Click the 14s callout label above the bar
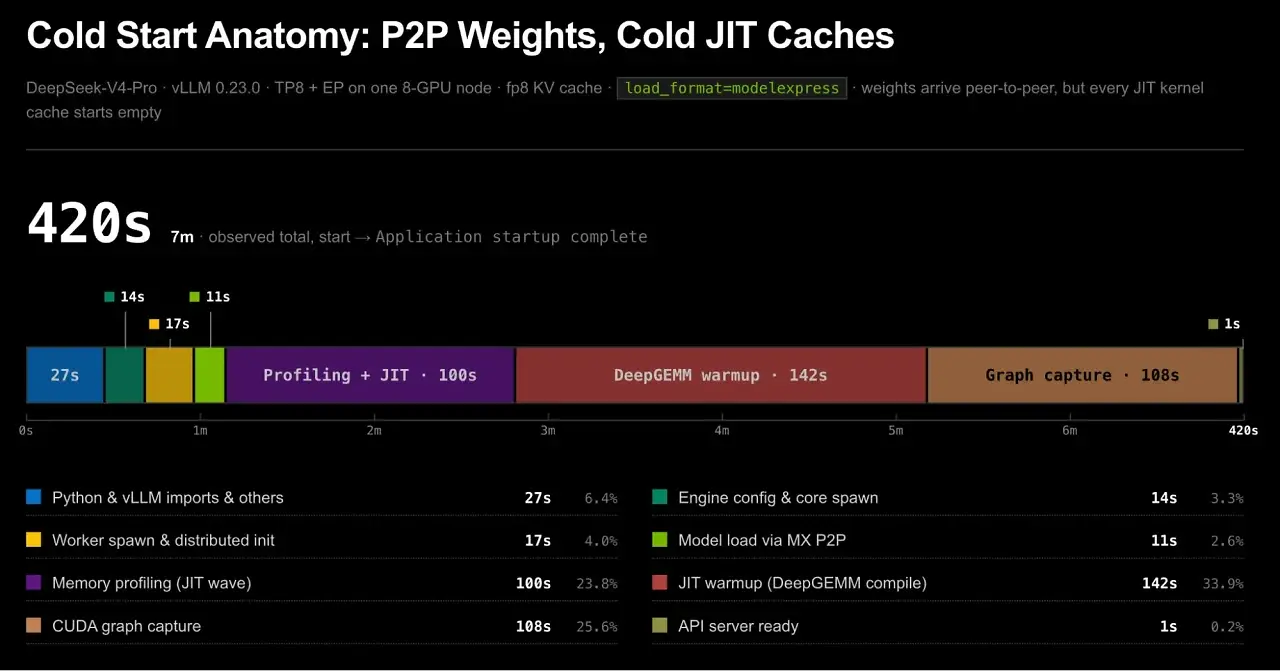This screenshot has height=671, width=1280. (x=125, y=297)
